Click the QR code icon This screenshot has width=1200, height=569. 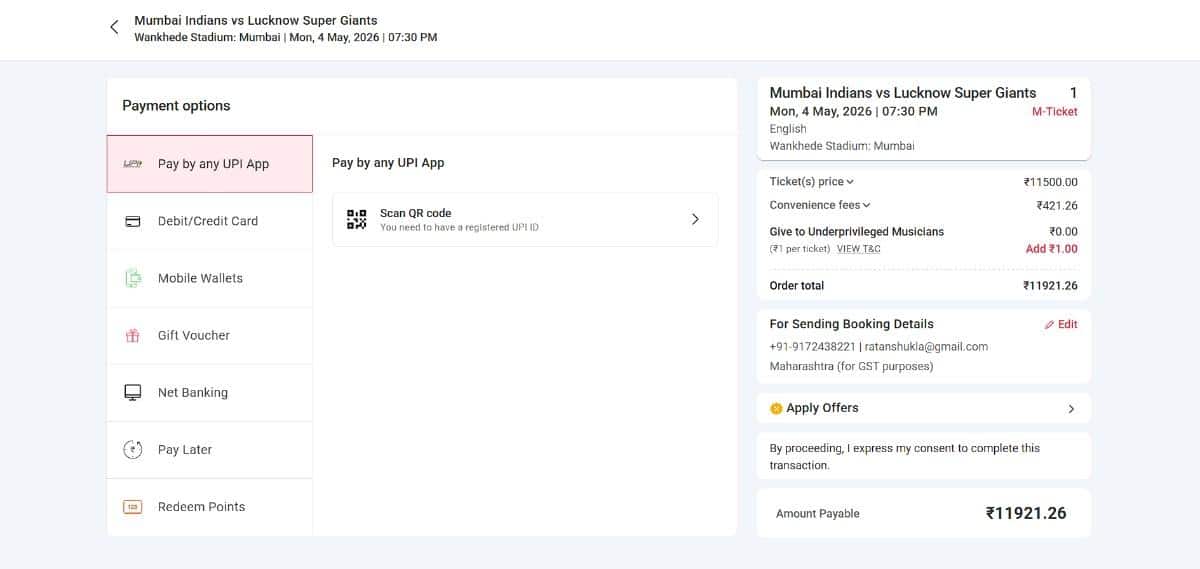coord(357,219)
